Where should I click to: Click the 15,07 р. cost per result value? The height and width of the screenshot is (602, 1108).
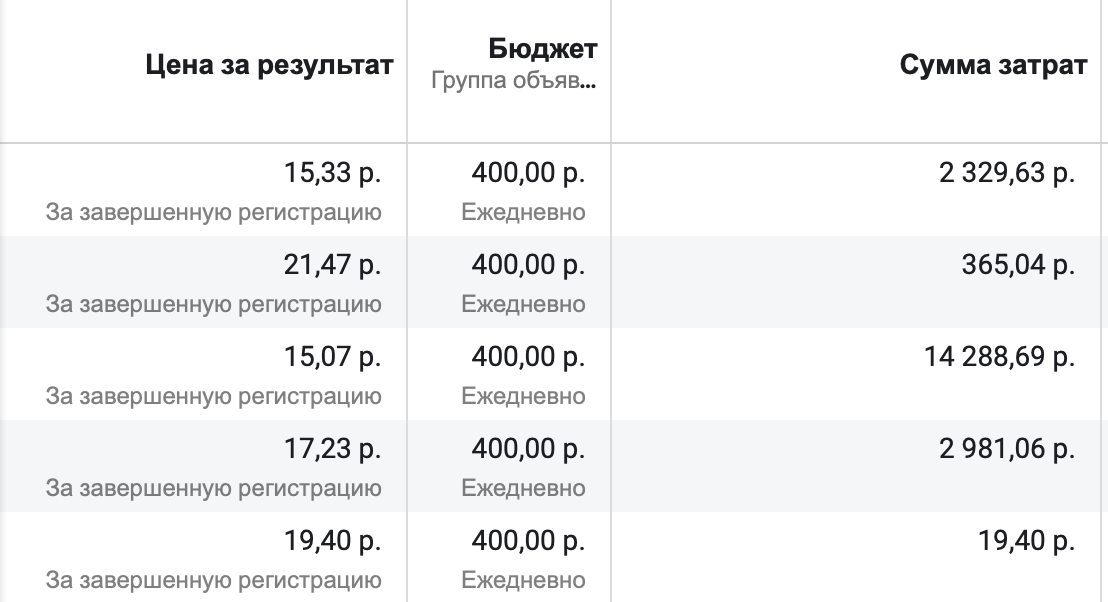pyautogui.click(x=333, y=357)
